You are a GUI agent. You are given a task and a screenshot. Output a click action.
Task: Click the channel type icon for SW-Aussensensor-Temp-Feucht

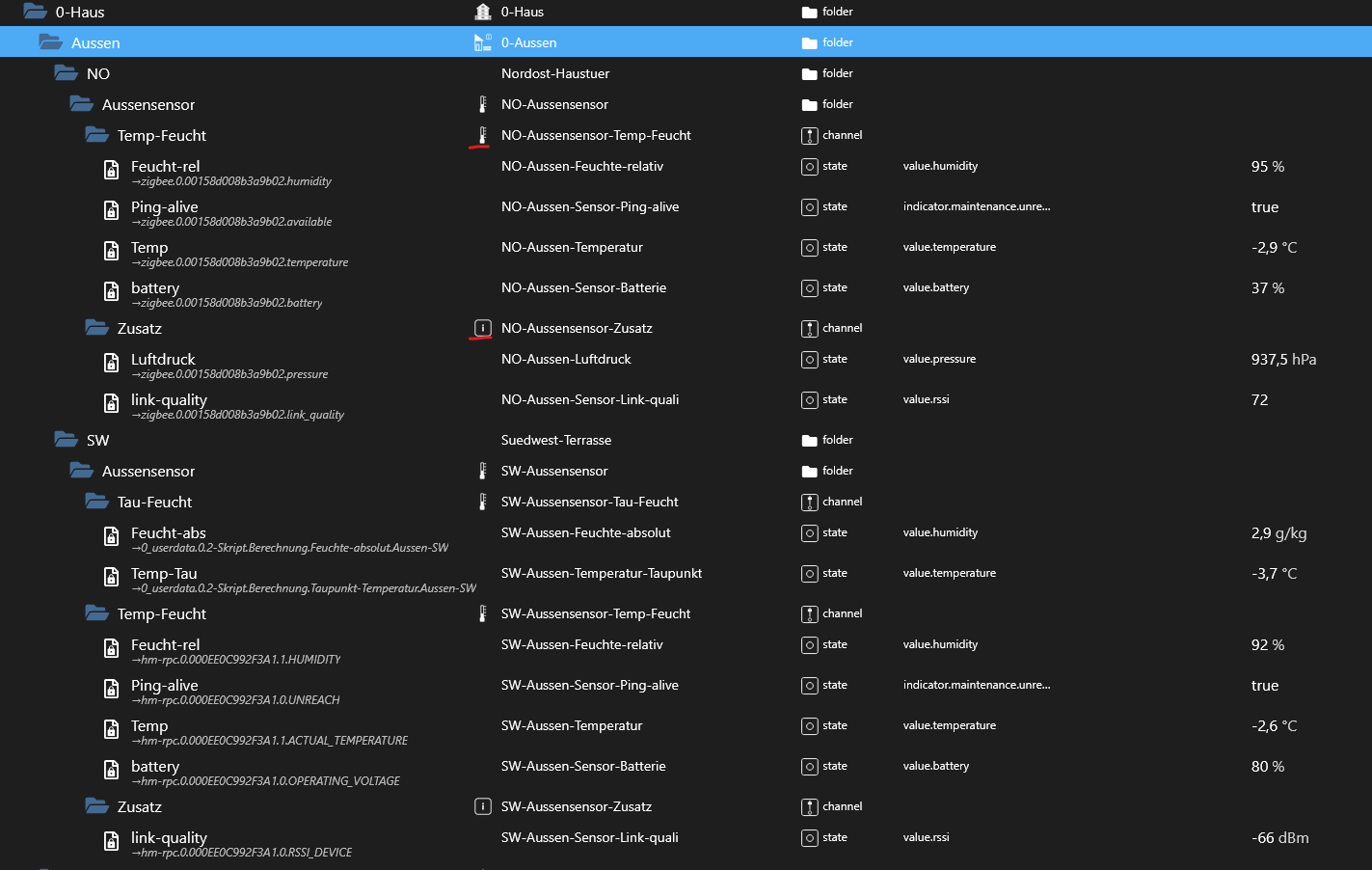point(810,614)
